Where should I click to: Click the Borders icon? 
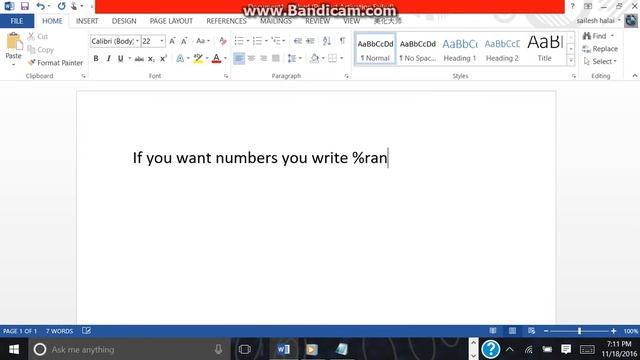(x=333, y=58)
